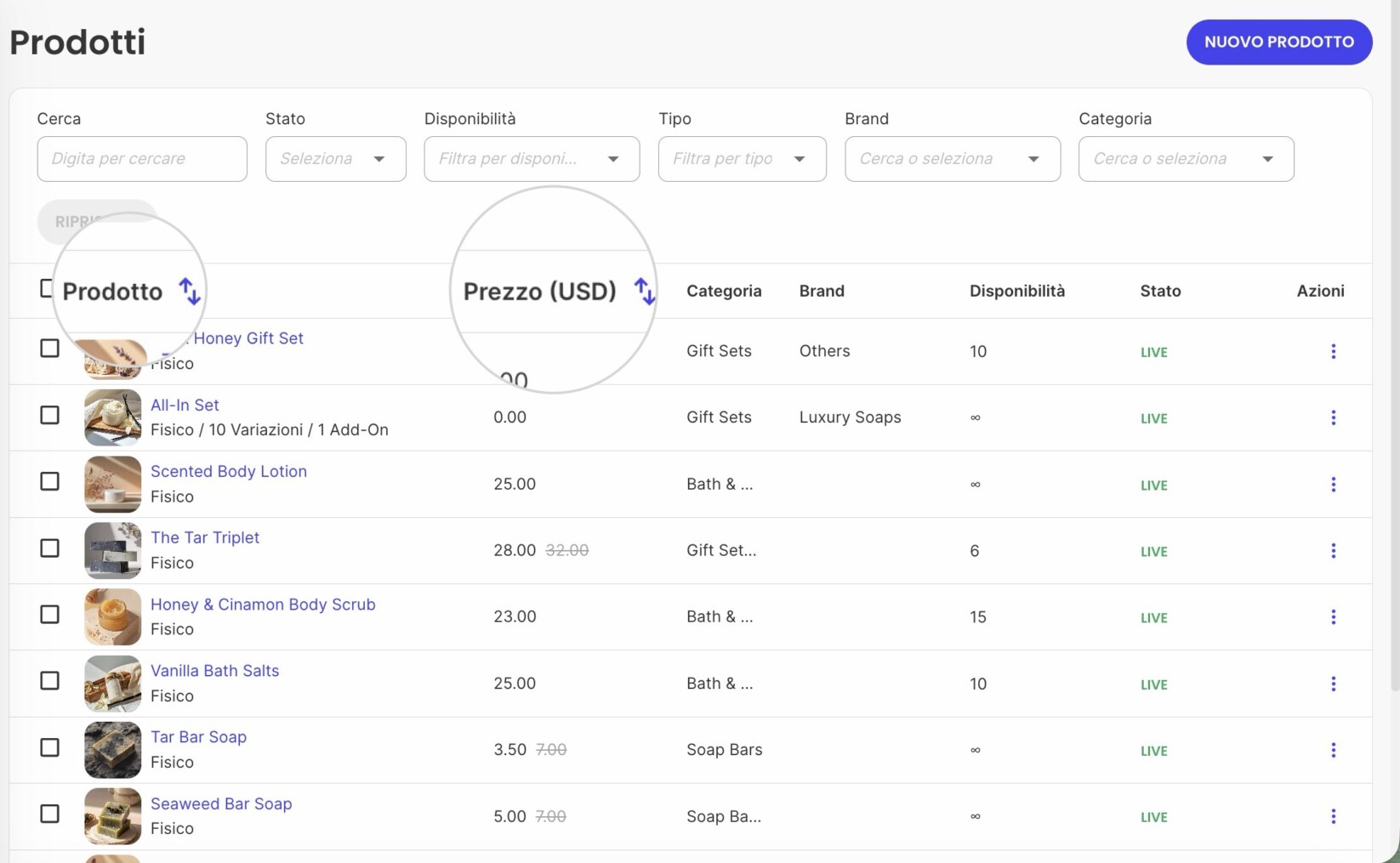Select the Tar Bar Soap row checkbox
The width and height of the screenshot is (1400, 863).
(x=50, y=747)
